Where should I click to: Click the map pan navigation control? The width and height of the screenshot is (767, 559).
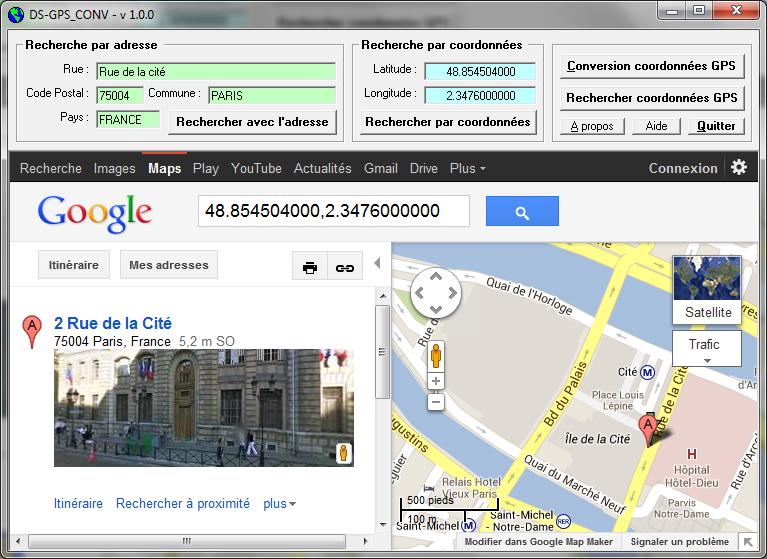click(x=436, y=294)
